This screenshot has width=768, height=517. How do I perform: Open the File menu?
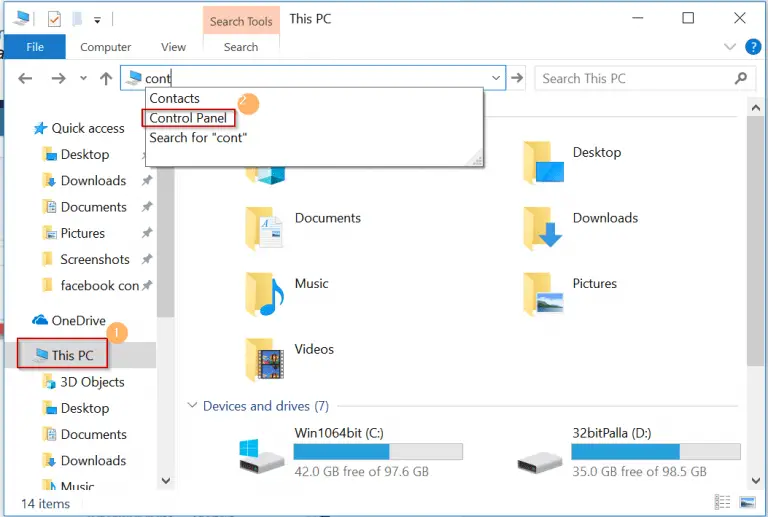(x=35, y=47)
